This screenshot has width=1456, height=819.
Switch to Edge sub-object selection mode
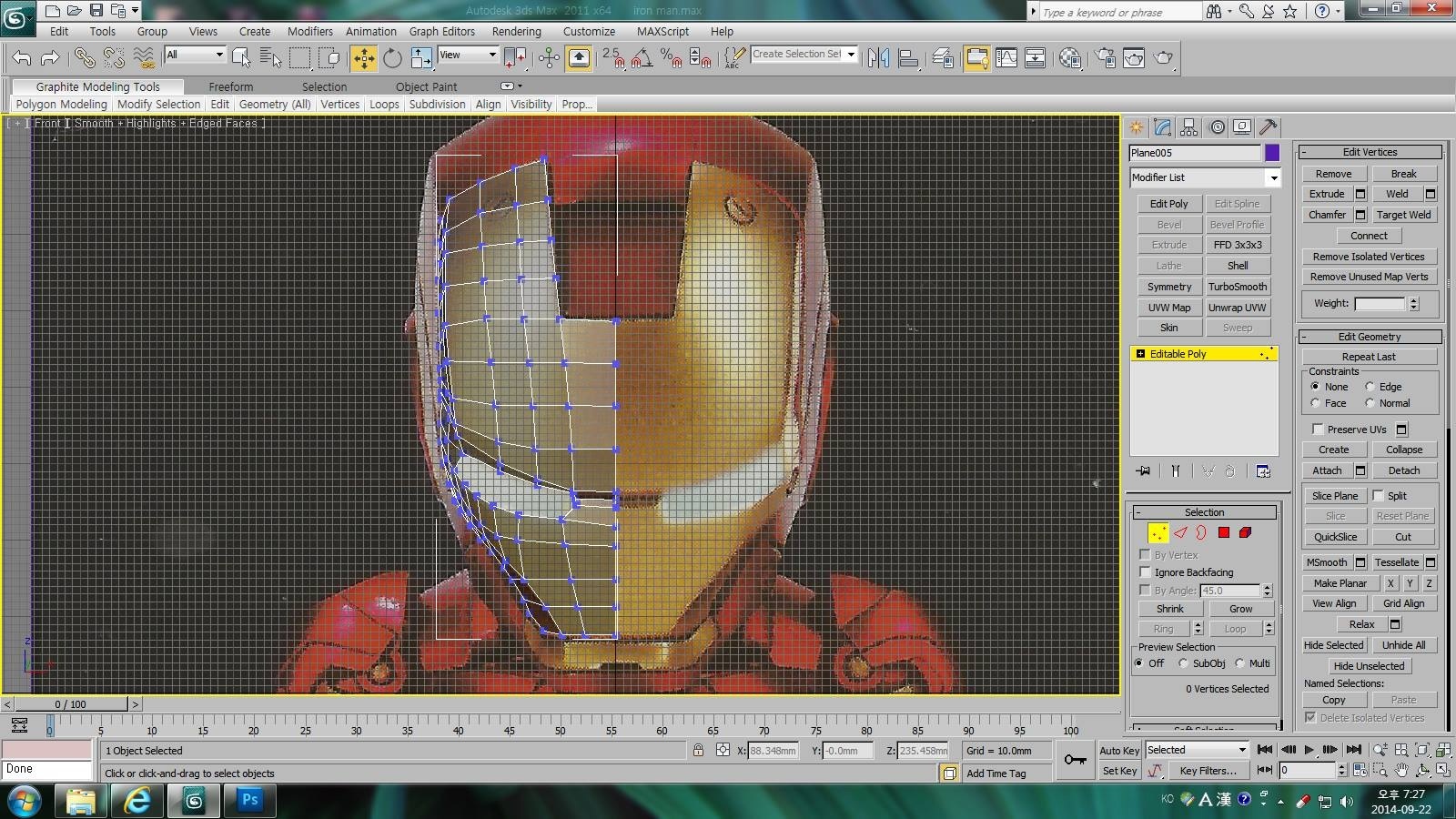pos(1180,533)
